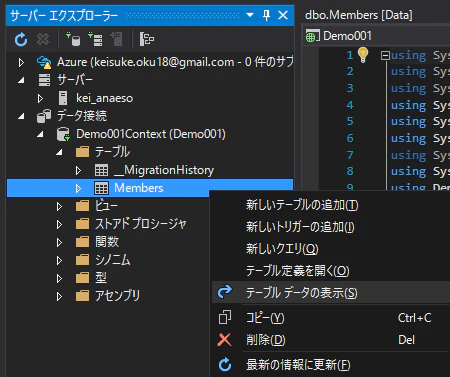
Task: Collapse the サーバー node
Action: (21, 80)
